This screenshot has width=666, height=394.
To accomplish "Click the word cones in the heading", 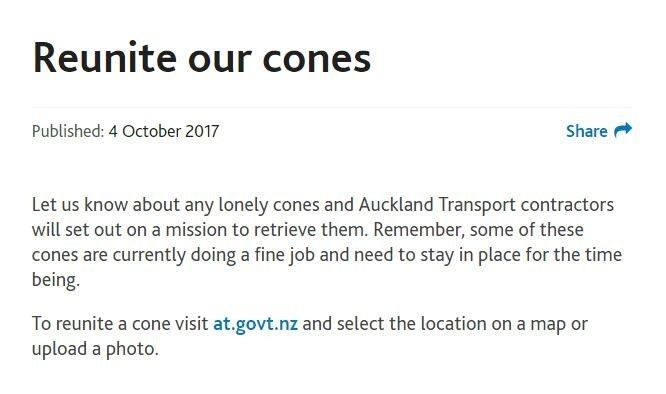I will pos(317,59).
